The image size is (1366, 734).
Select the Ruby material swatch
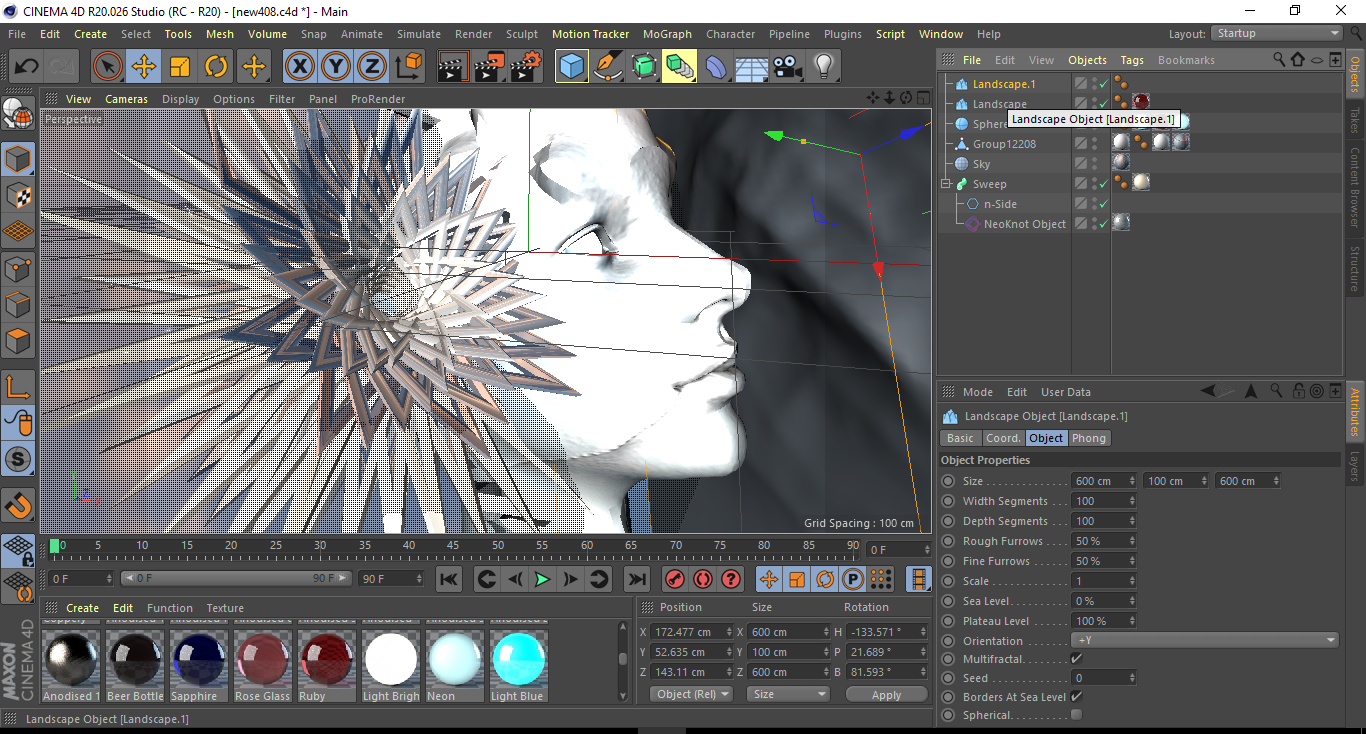tap(326, 660)
